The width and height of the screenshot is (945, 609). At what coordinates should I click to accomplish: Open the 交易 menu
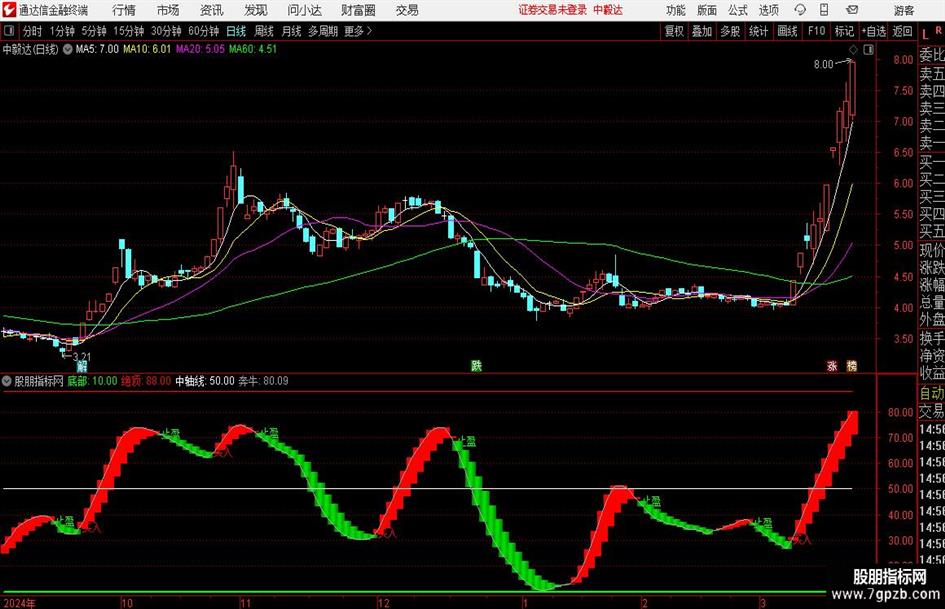(x=407, y=10)
